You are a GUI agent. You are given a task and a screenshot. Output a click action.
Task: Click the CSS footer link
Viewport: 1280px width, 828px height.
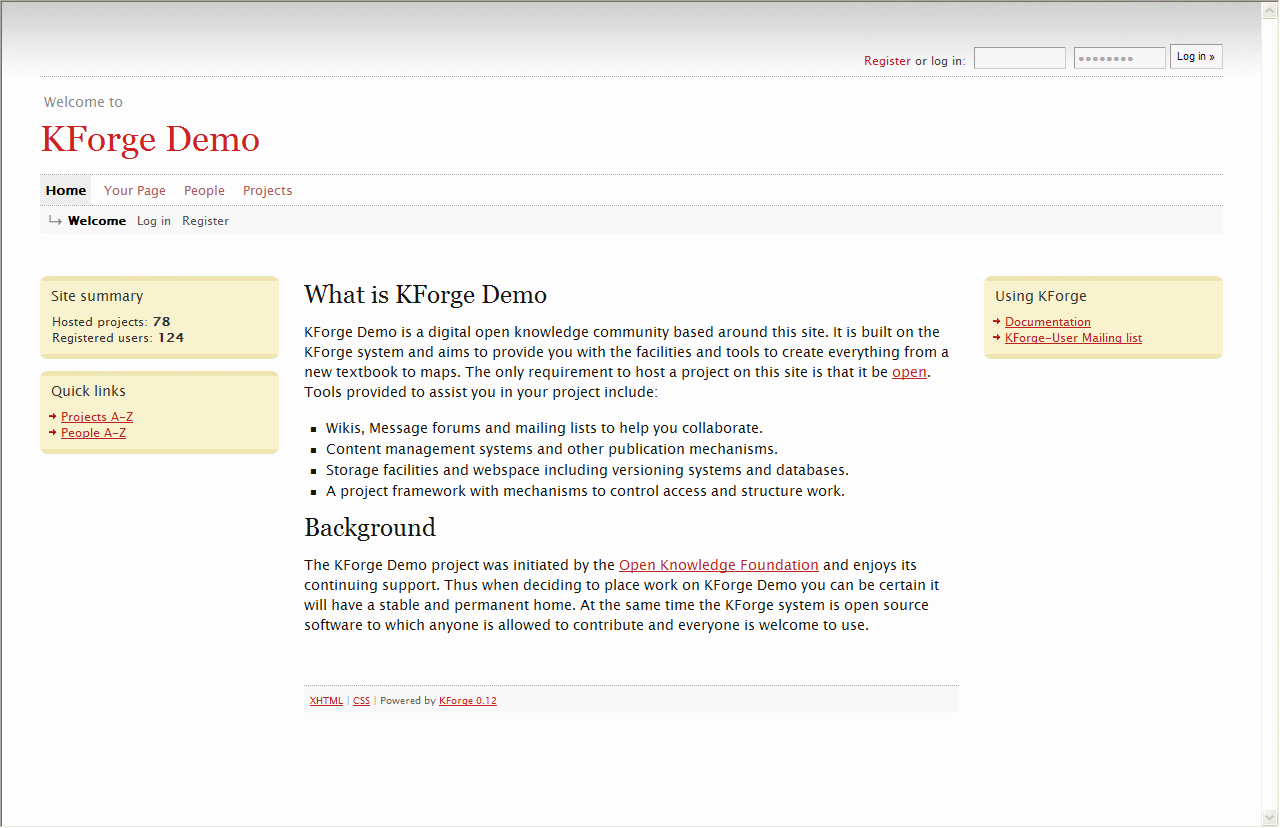(x=361, y=701)
